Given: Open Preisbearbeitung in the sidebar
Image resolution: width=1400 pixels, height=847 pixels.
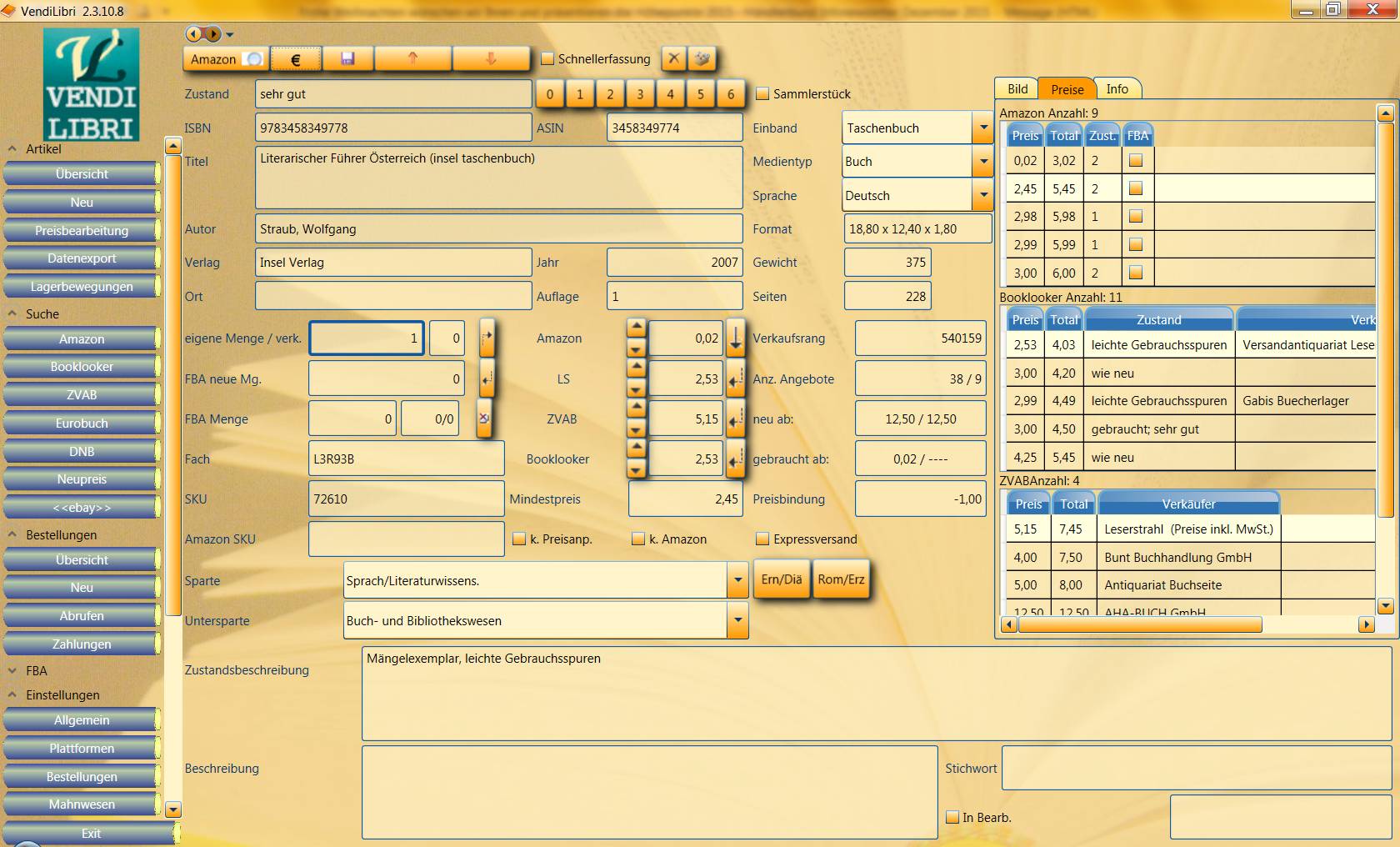Looking at the screenshot, I should tap(82, 231).
